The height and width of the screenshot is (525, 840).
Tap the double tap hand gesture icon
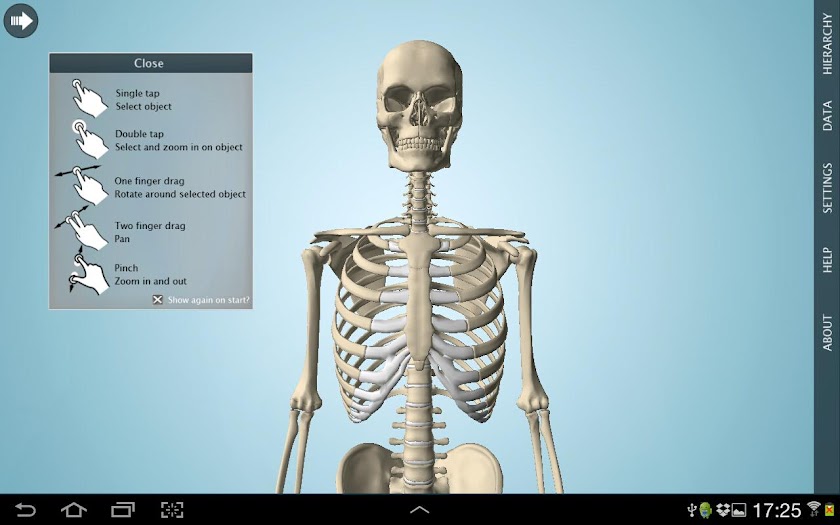(x=89, y=139)
